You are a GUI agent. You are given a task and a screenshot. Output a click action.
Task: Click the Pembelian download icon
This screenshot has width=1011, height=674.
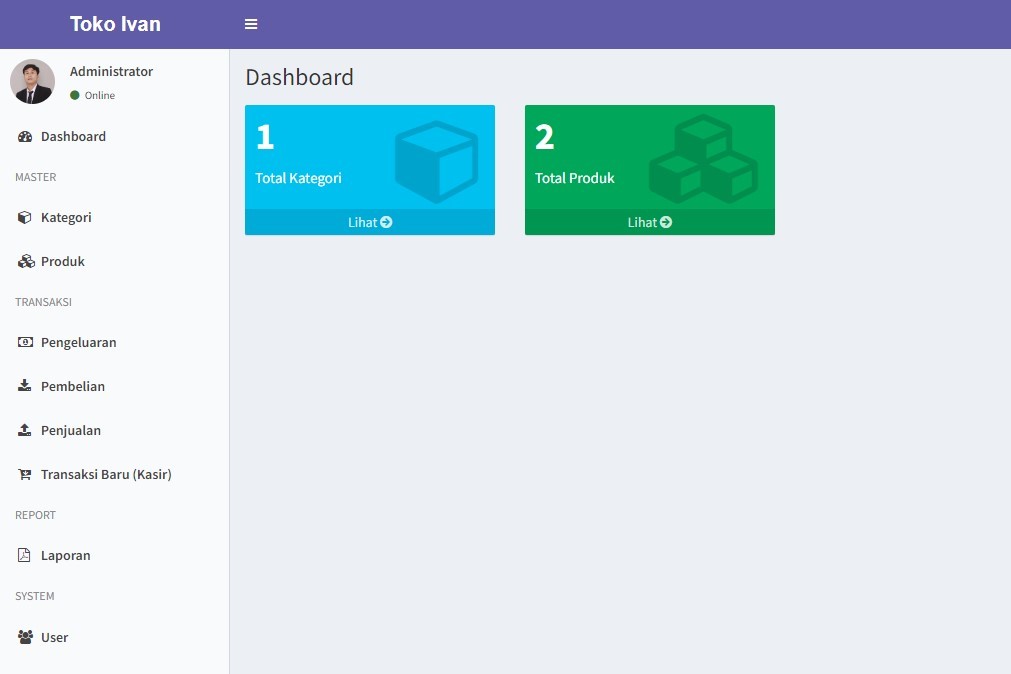25,386
